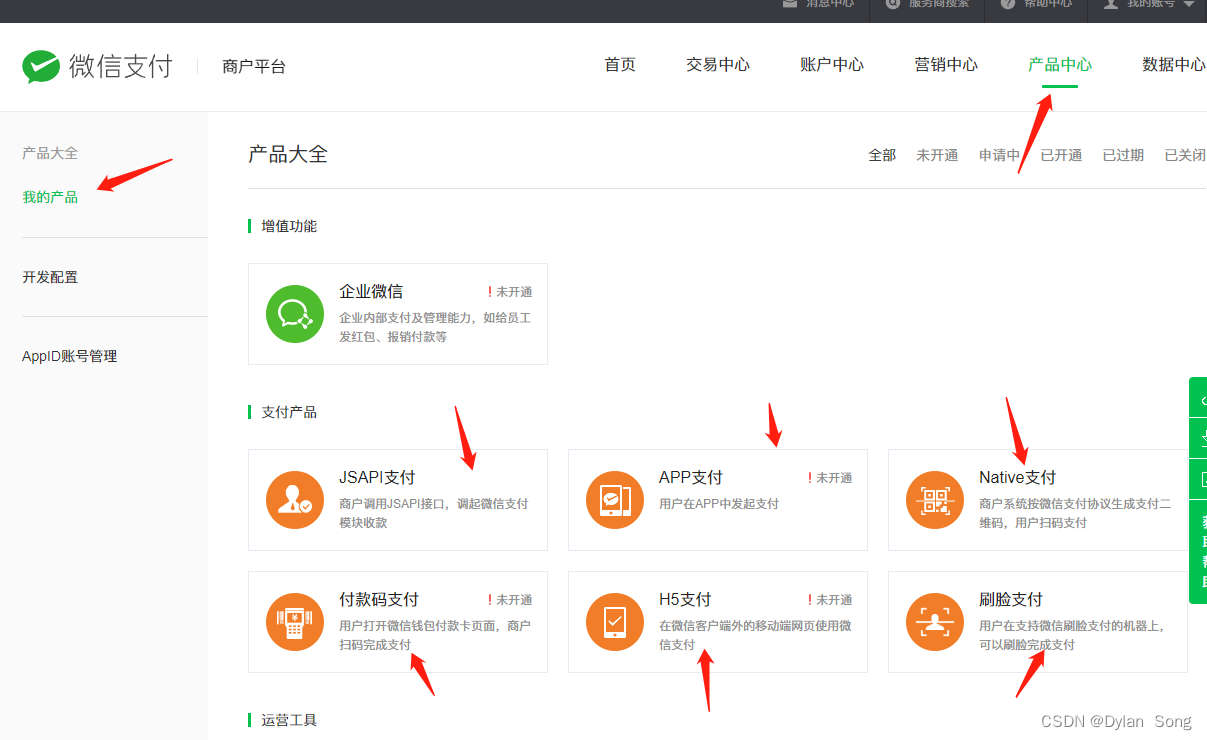Open 我的产品 in the sidebar

(50, 197)
